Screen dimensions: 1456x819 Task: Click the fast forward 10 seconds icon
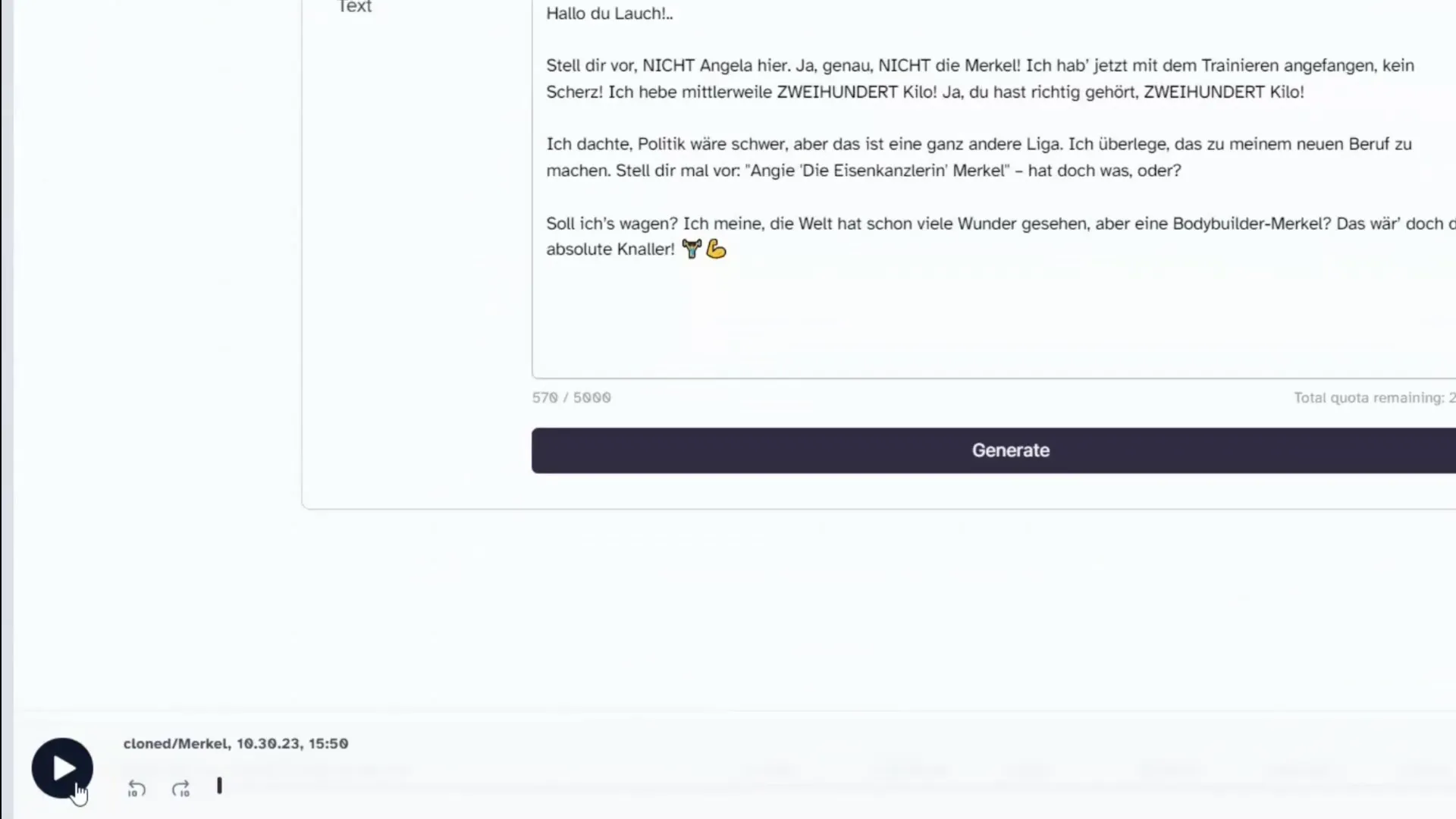click(x=181, y=789)
